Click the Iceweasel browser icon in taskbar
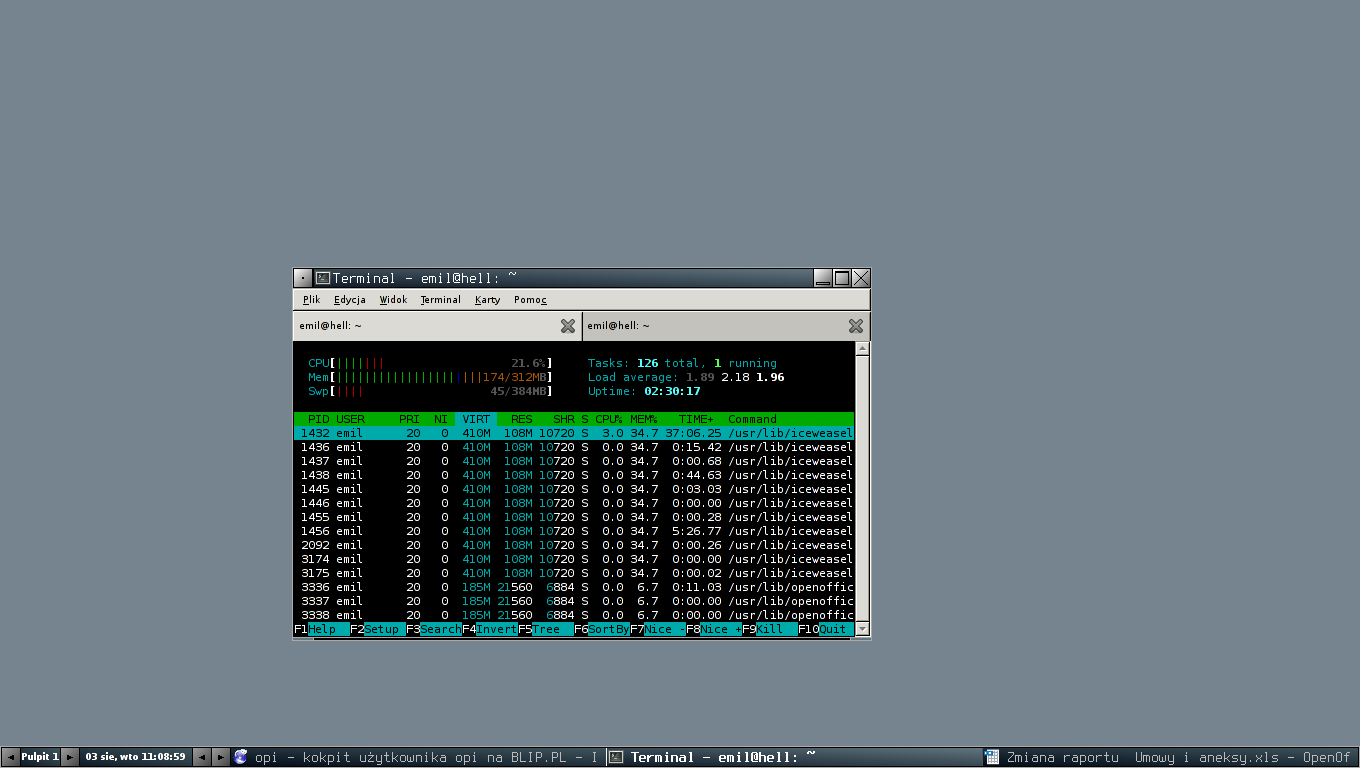The width and height of the screenshot is (1360, 768). click(x=240, y=757)
